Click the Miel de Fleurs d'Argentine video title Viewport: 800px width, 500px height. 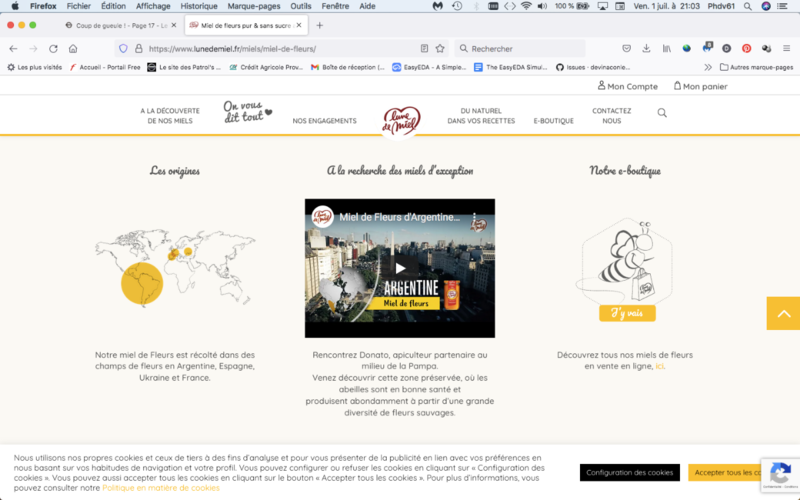tap(399, 217)
